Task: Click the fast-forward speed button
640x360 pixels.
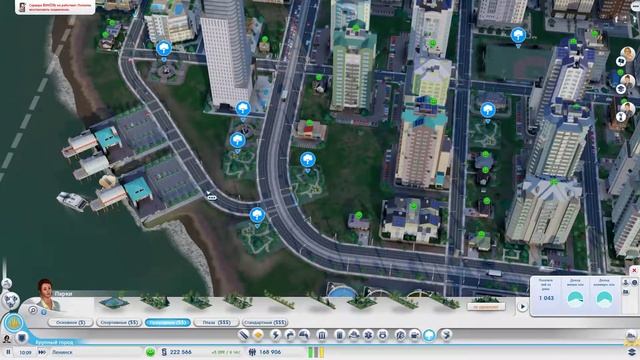Action: coord(42,352)
